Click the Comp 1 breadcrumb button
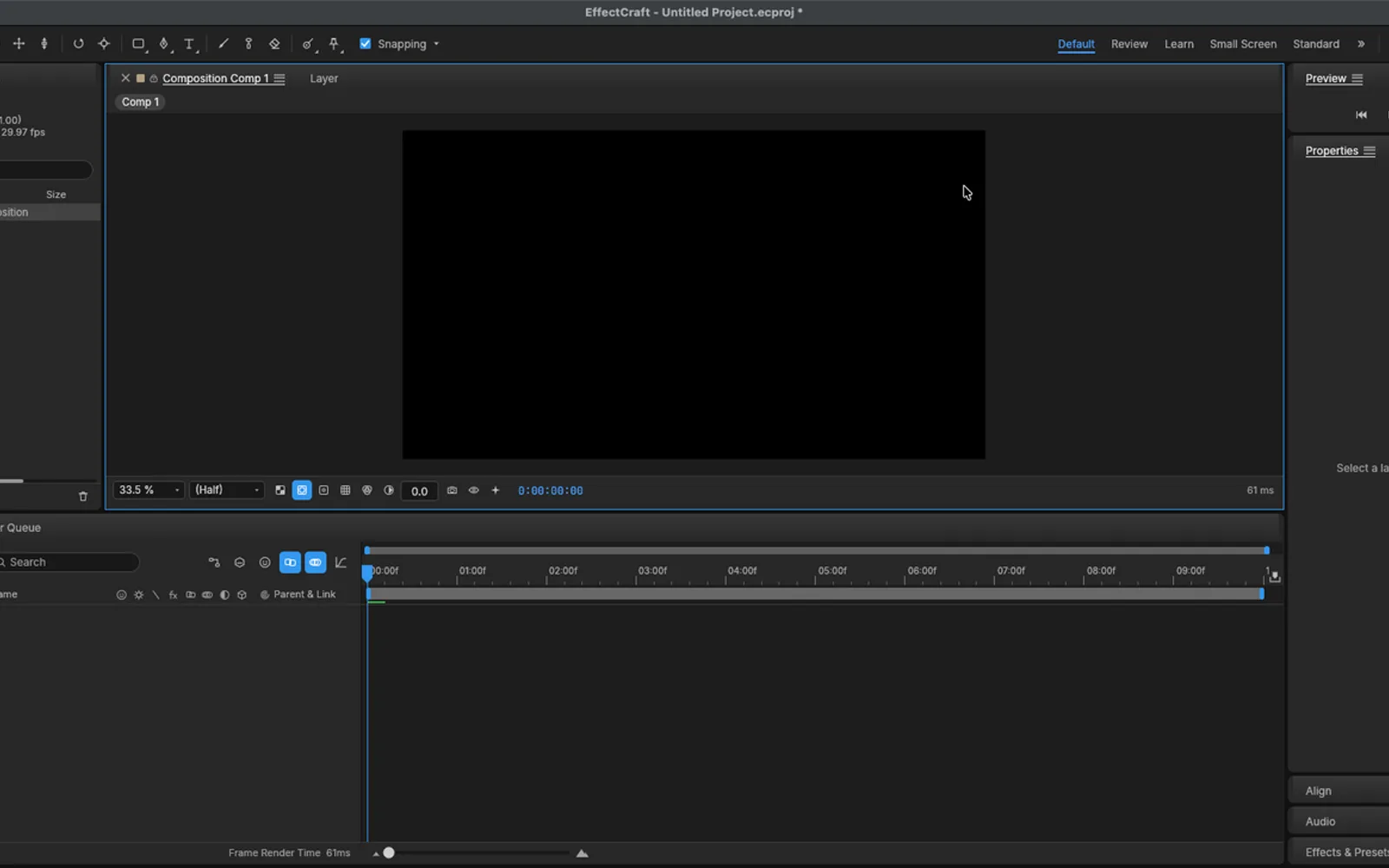This screenshot has height=868, width=1389. click(x=141, y=102)
